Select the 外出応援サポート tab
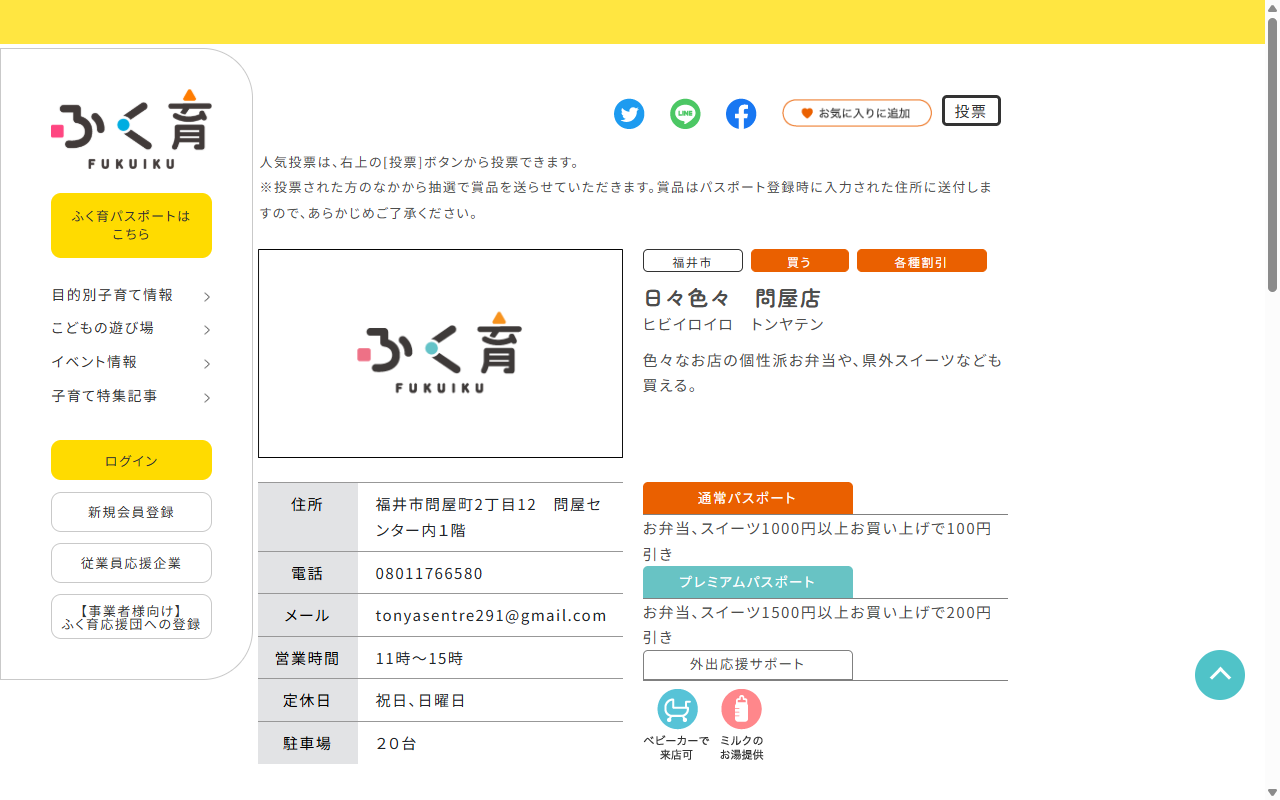The image size is (1280, 800). [747, 665]
